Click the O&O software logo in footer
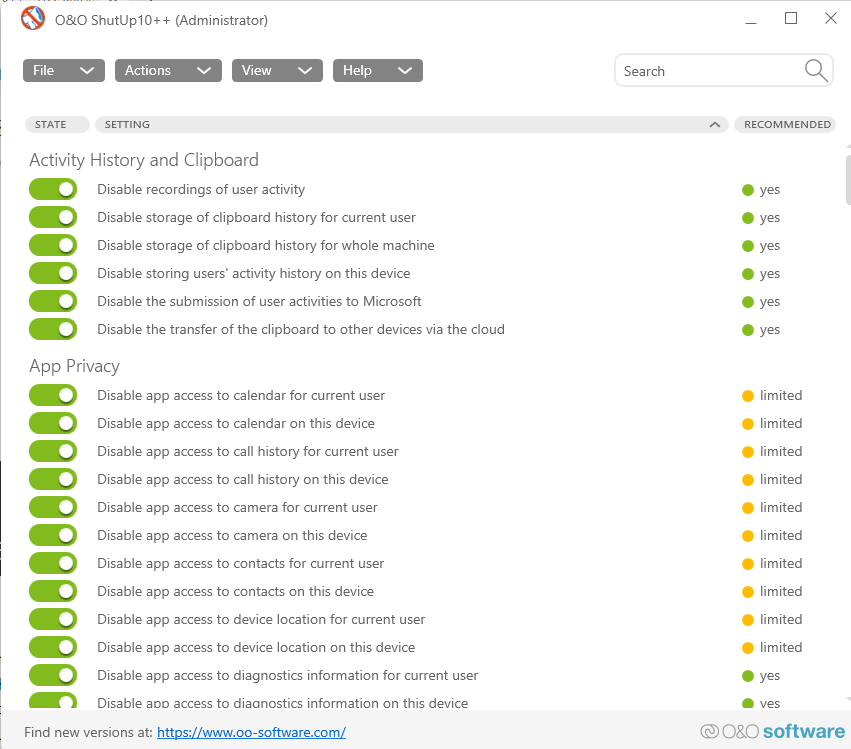Screen dimensions: 851x749 point(772,731)
